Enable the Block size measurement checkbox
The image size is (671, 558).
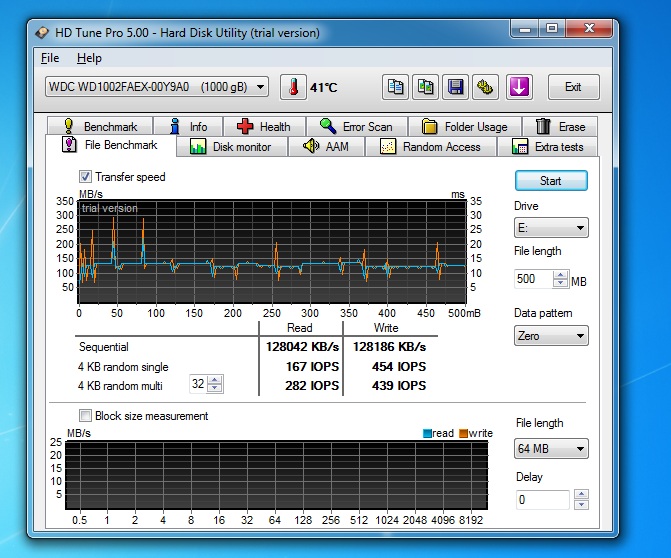point(85,416)
